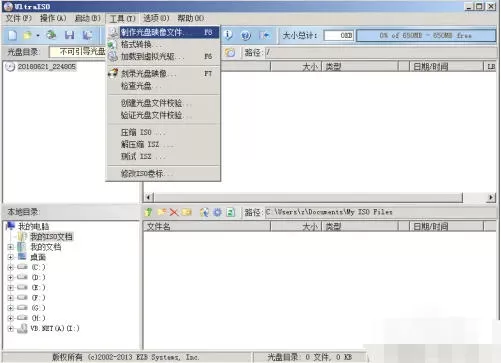Click the local Up folder green arrow icon
The height and width of the screenshot is (363, 501).
click(149, 212)
